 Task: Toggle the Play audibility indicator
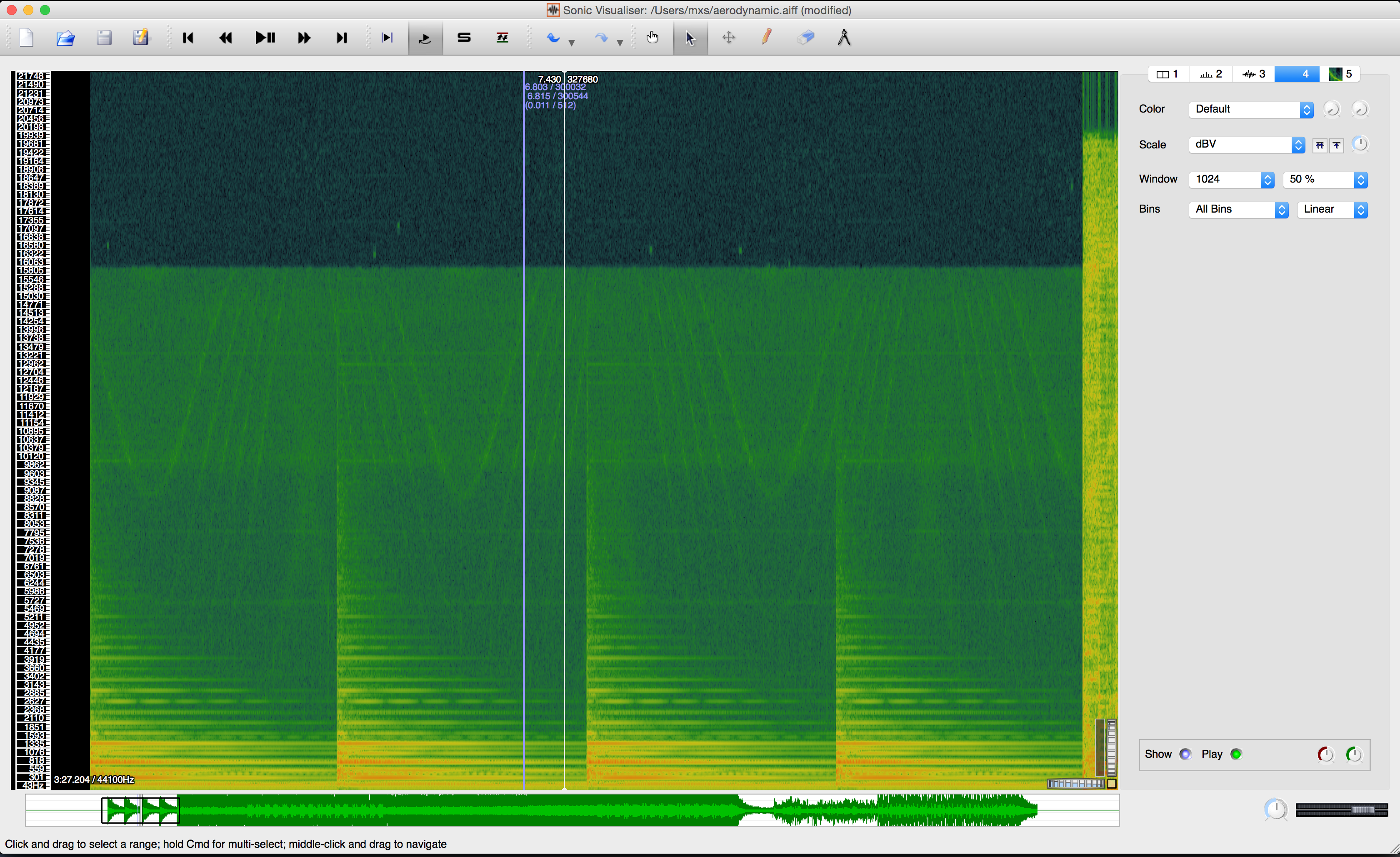coord(1236,754)
